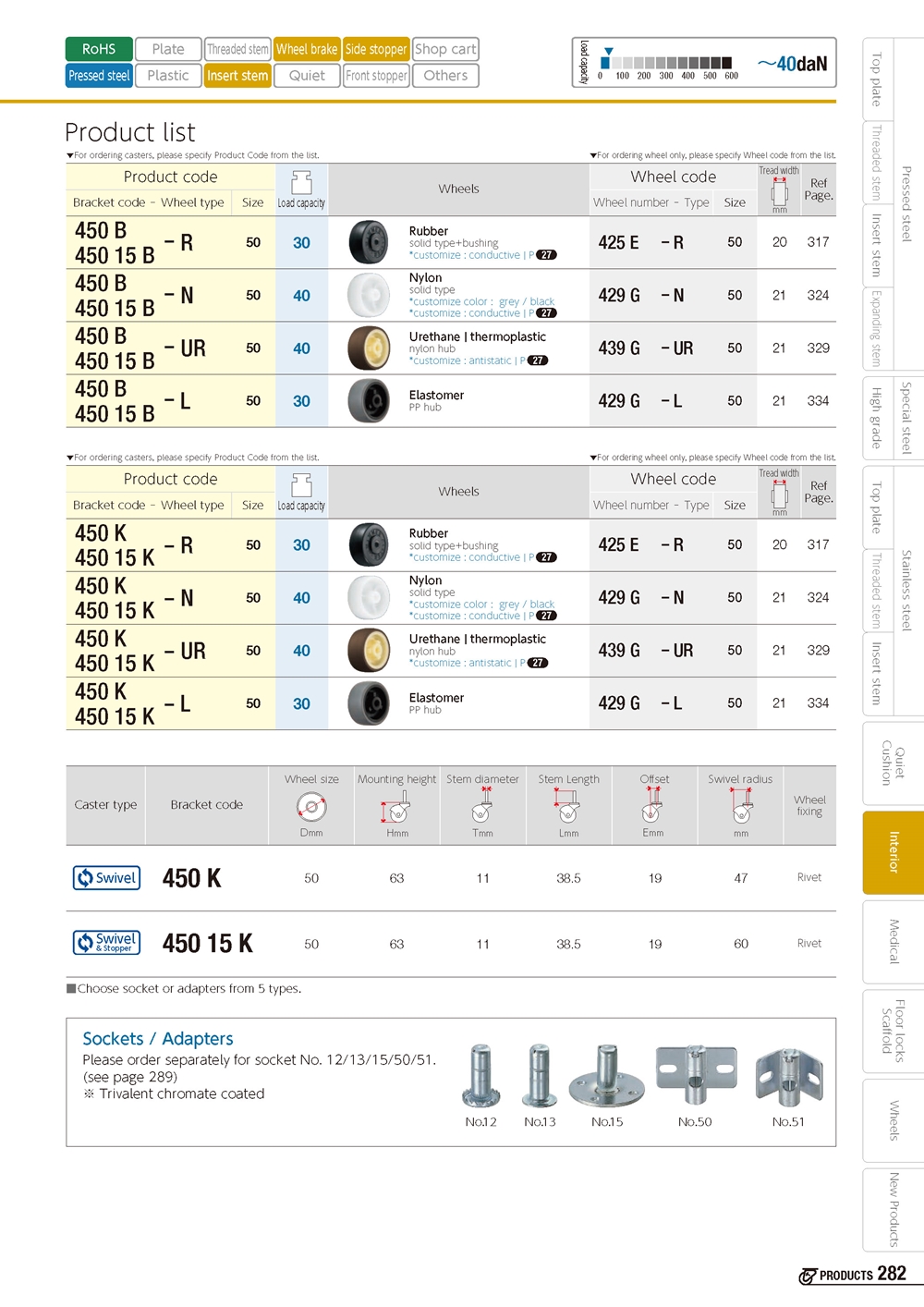Viewport: 924px width, 1307px height.
Task: Select the No.12 socket image
Action: 480,1075
